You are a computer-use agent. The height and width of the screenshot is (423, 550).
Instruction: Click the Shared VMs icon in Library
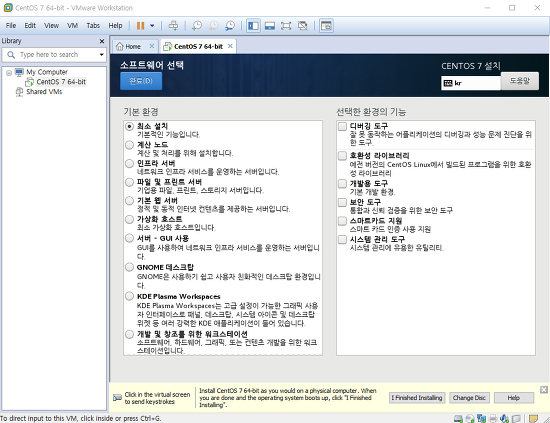[20, 92]
